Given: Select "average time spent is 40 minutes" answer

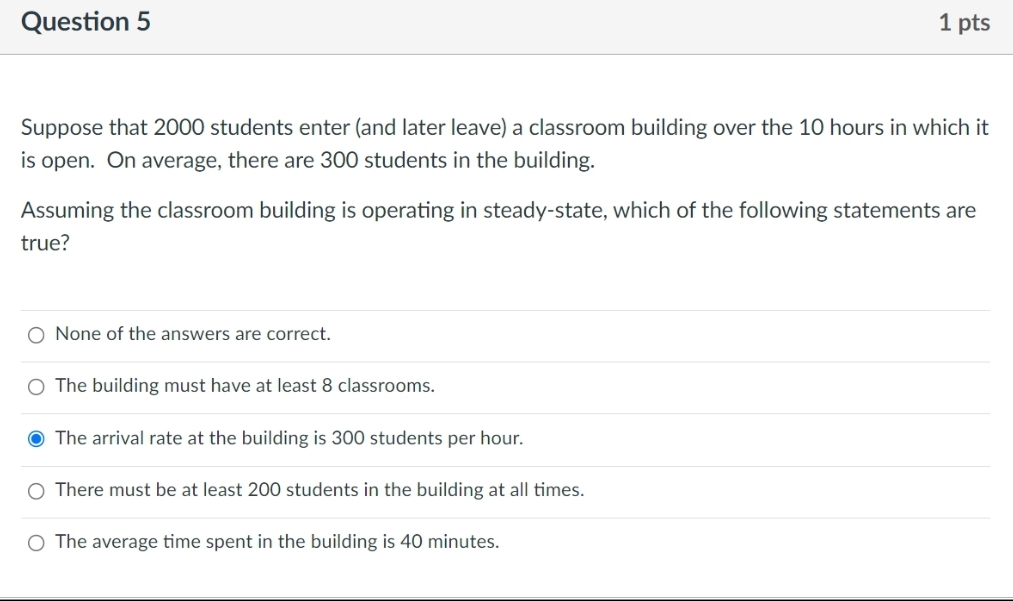Looking at the screenshot, I should [x=36, y=542].
